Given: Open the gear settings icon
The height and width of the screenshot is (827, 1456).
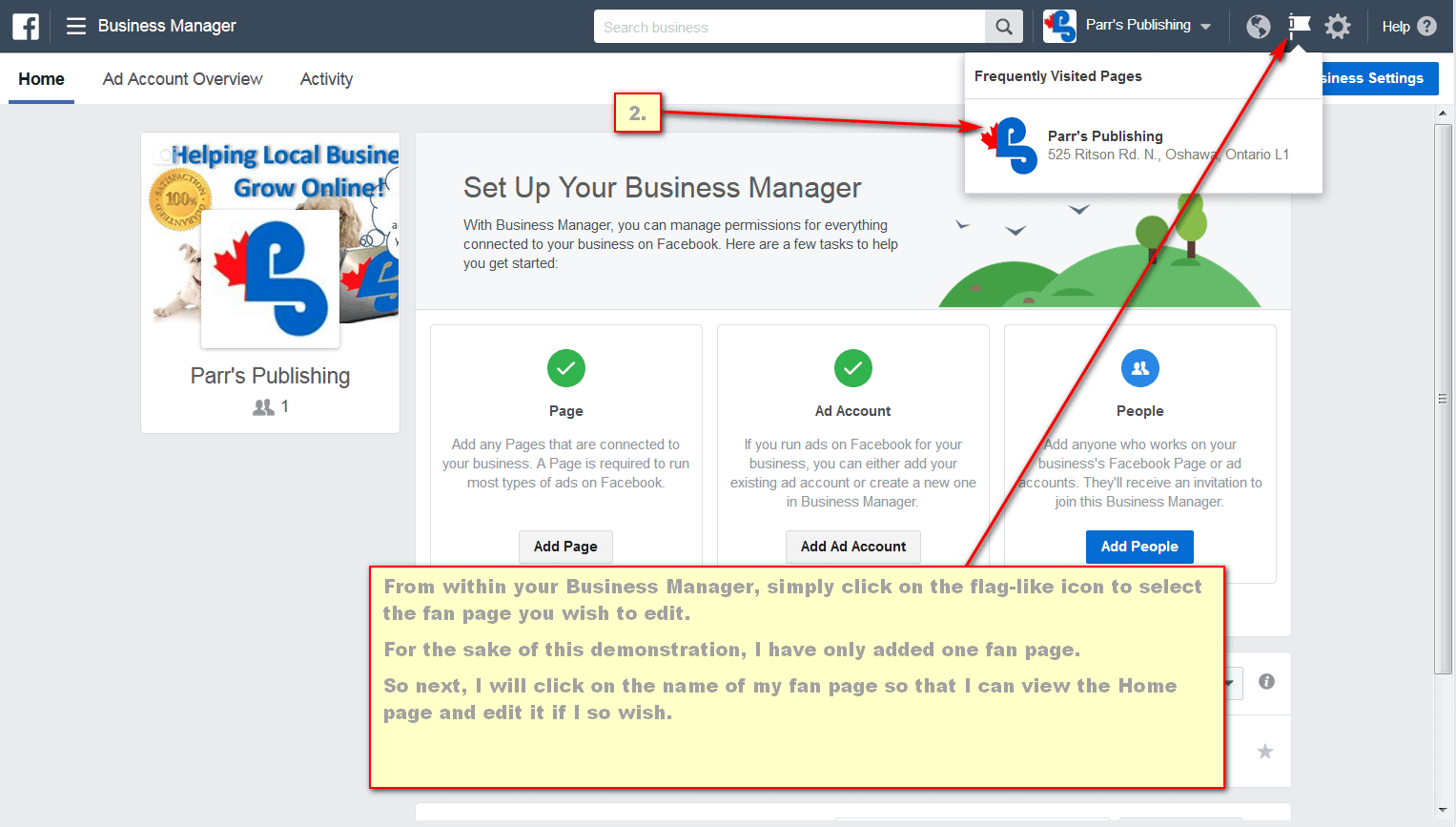Looking at the screenshot, I should tap(1339, 27).
